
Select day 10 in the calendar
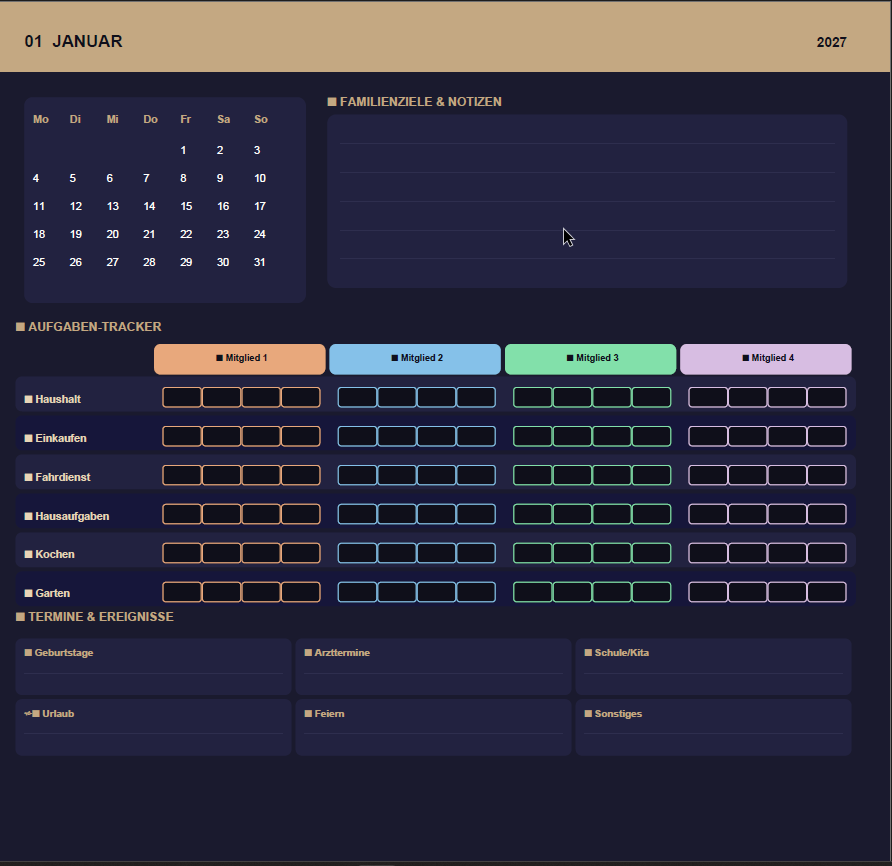pos(260,178)
